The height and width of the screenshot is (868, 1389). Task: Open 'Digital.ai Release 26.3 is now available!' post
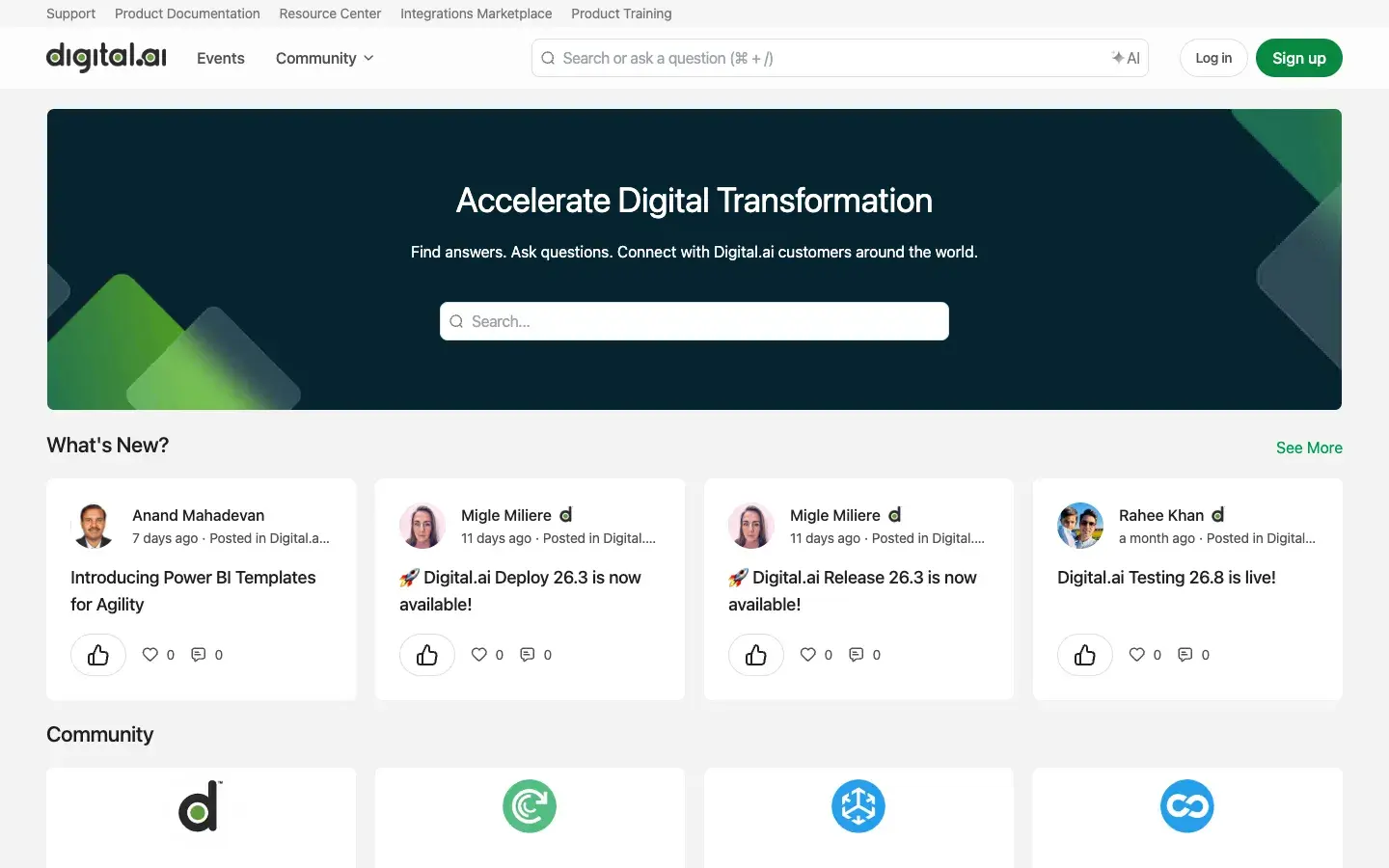pyautogui.click(x=853, y=591)
